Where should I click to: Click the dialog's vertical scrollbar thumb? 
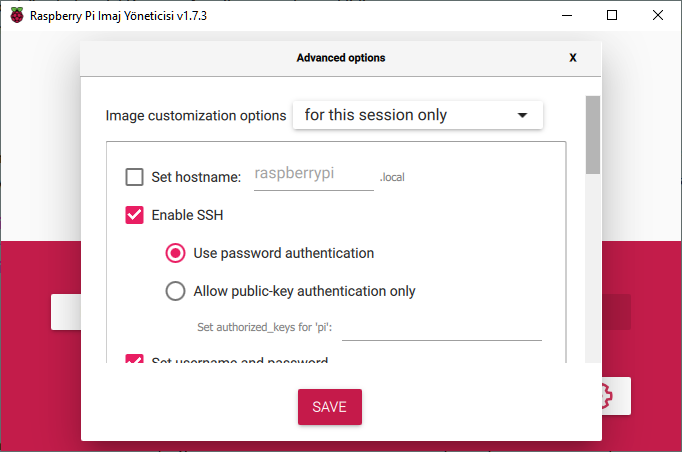[x=592, y=135]
